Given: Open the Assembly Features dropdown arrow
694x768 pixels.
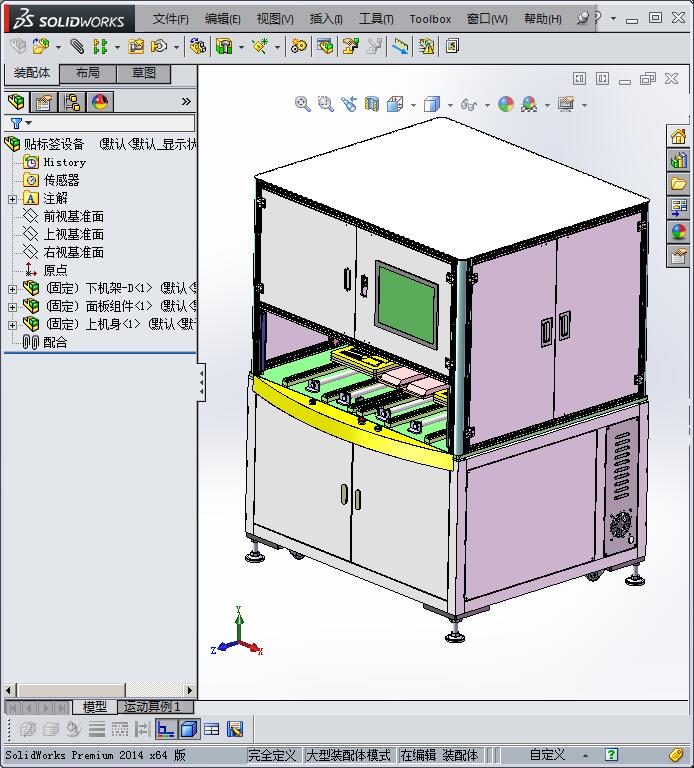Looking at the screenshot, I should 241,48.
